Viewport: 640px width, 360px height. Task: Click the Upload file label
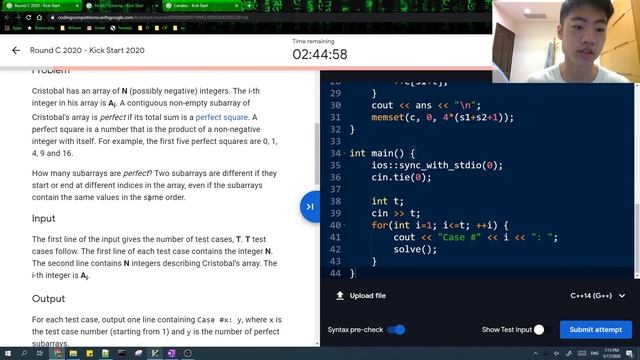367,296
